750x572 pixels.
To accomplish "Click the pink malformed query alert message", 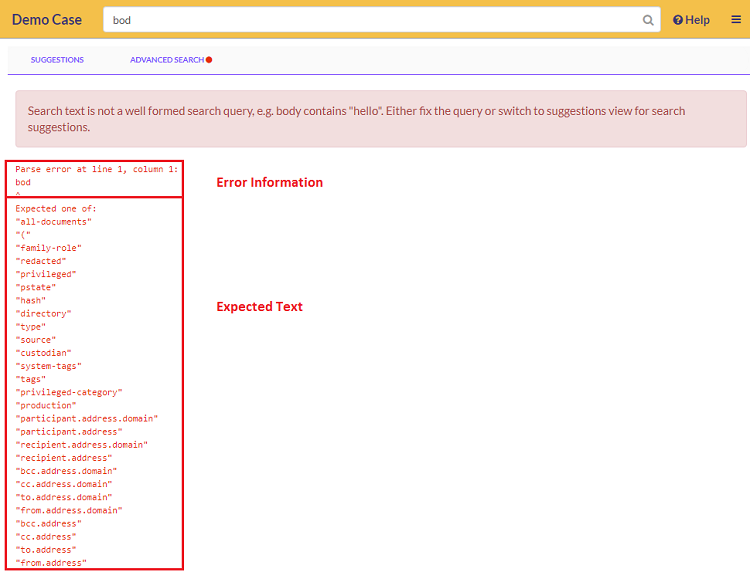I will click(x=380, y=119).
